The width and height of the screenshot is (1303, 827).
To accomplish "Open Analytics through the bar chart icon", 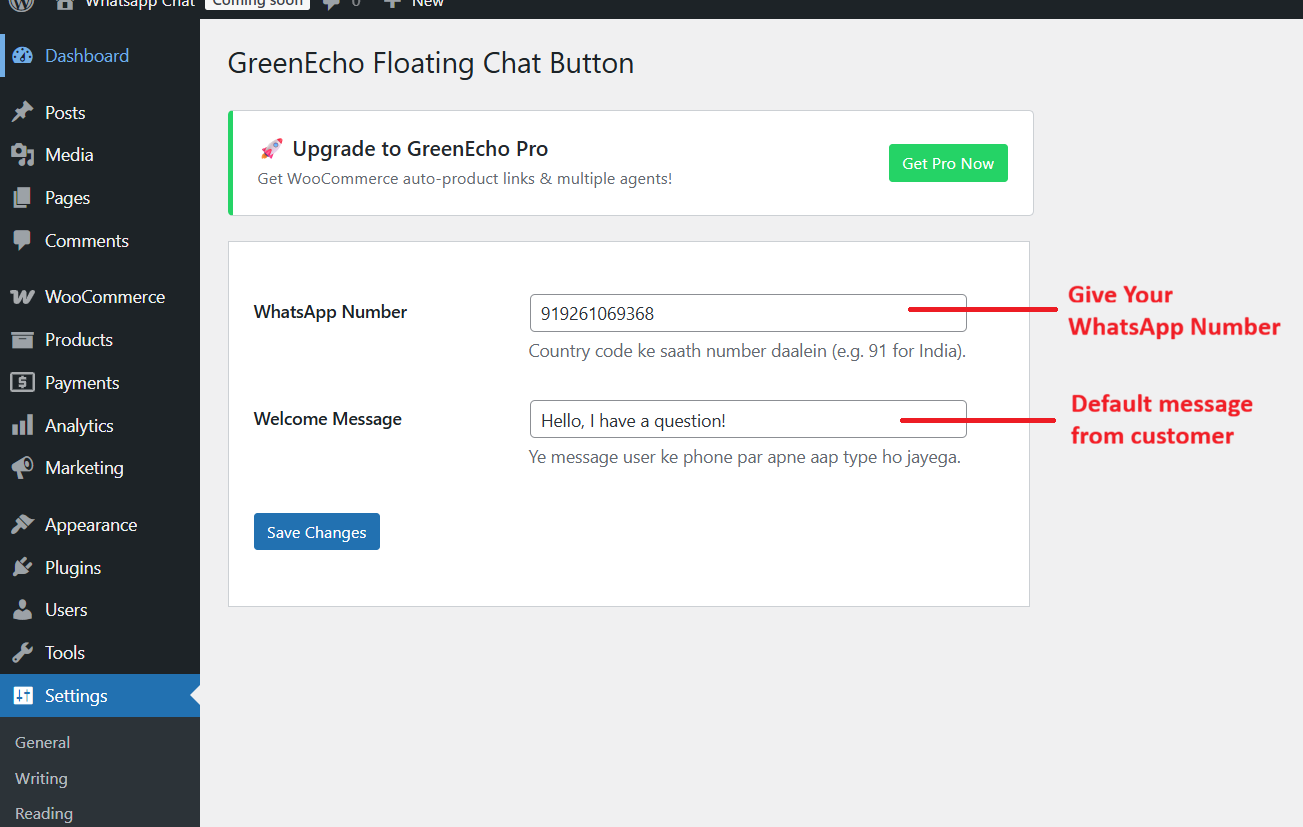I will coord(23,426).
